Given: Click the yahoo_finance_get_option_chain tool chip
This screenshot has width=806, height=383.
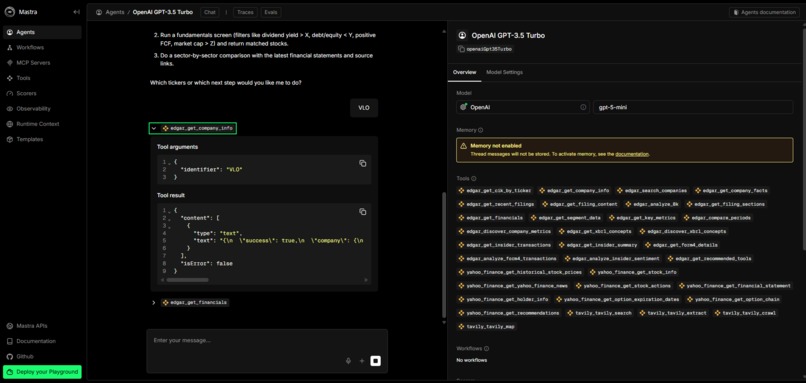Looking at the screenshot, I should [x=733, y=299].
